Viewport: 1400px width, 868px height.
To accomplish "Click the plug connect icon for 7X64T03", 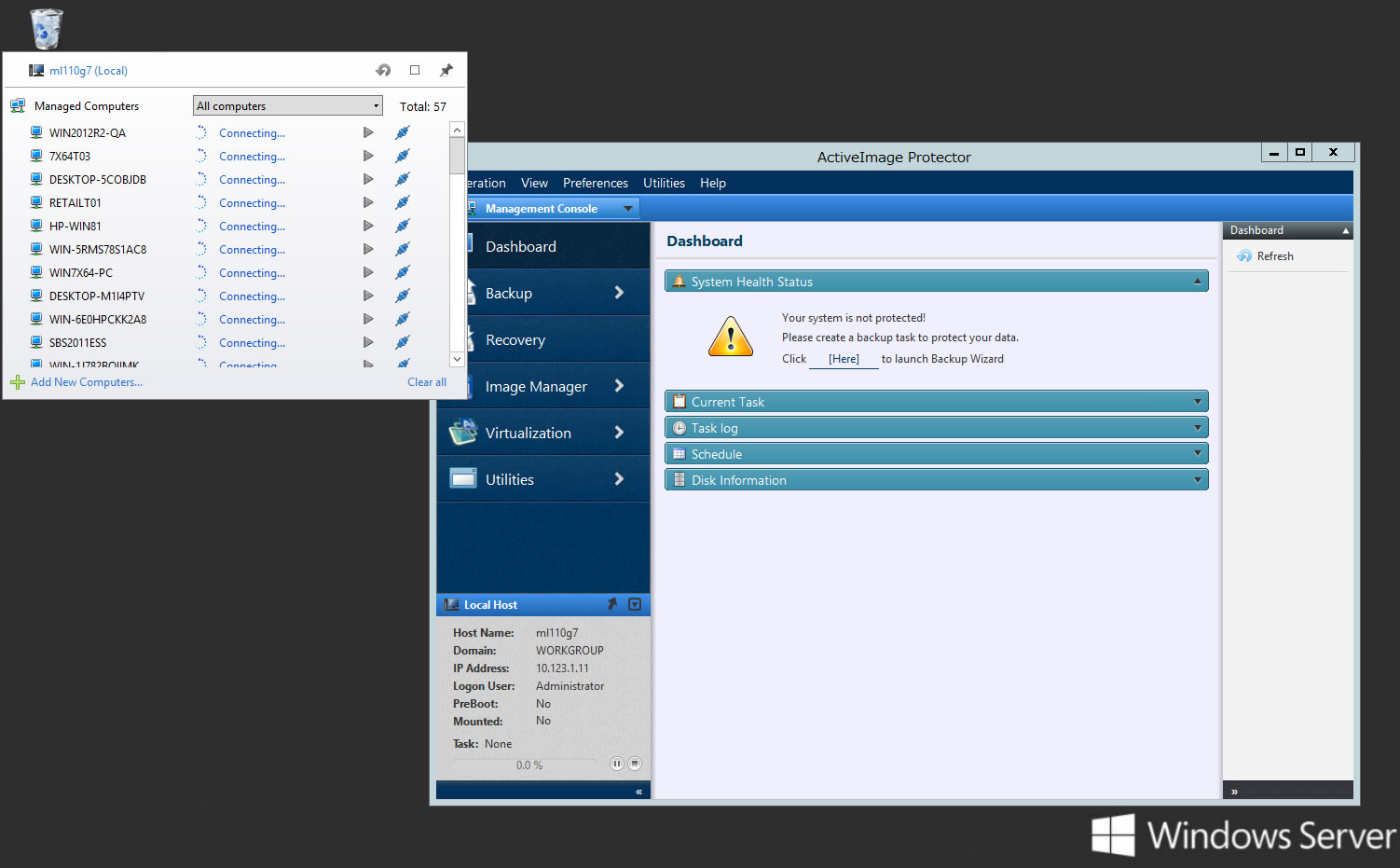I will [403, 156].
